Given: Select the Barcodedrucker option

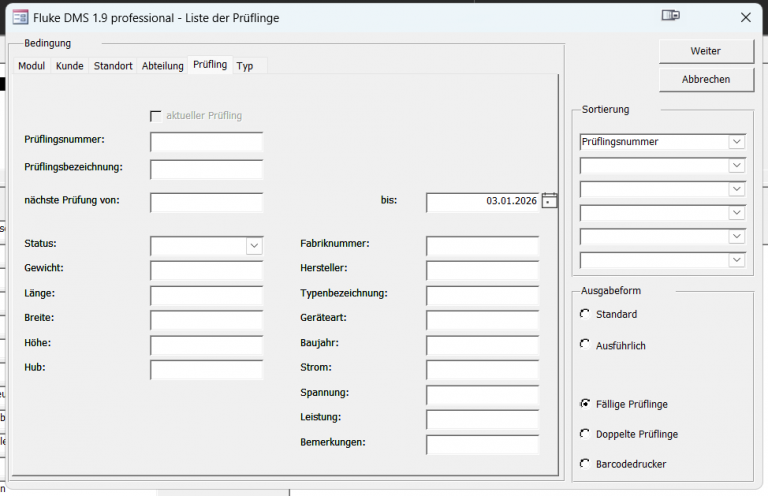Looking at the screenshot, I should (x=585, y=464).
